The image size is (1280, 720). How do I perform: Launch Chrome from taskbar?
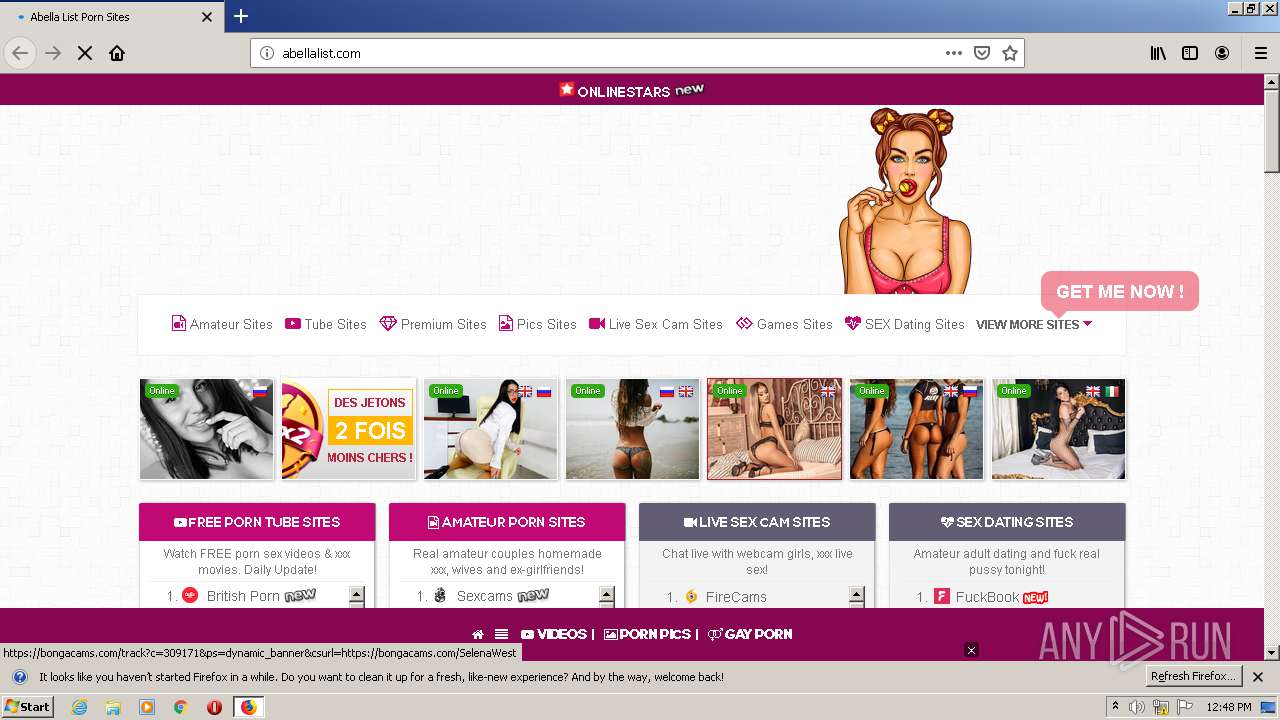pos(181,707)
